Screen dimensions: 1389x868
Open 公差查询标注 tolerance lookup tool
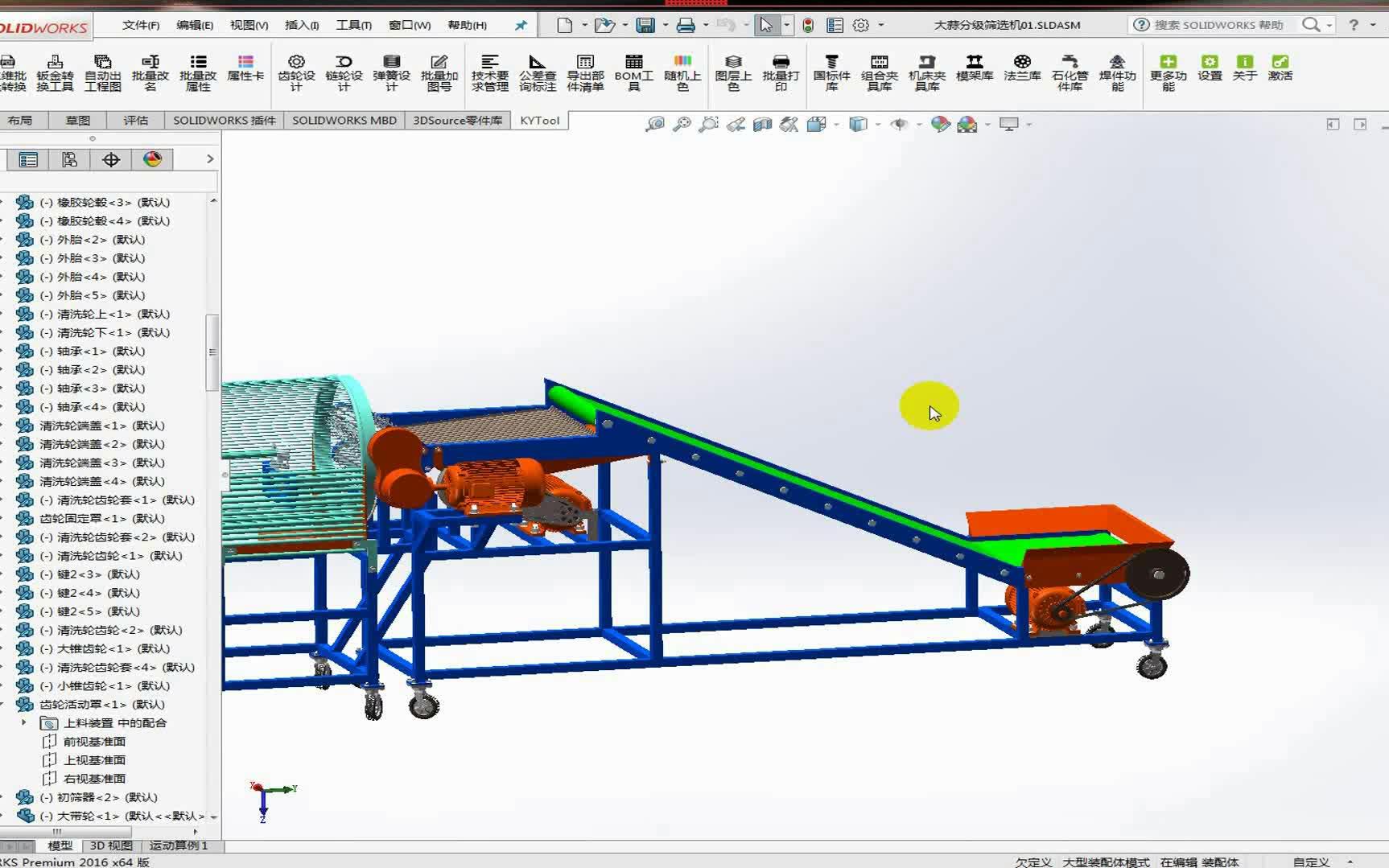(x=537, y=72)
